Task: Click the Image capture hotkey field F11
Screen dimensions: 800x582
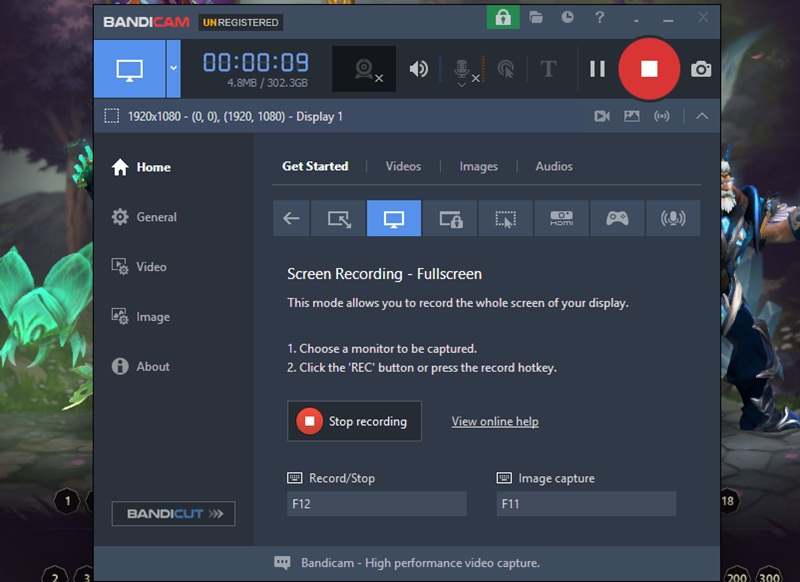Action: coord(586,504)
